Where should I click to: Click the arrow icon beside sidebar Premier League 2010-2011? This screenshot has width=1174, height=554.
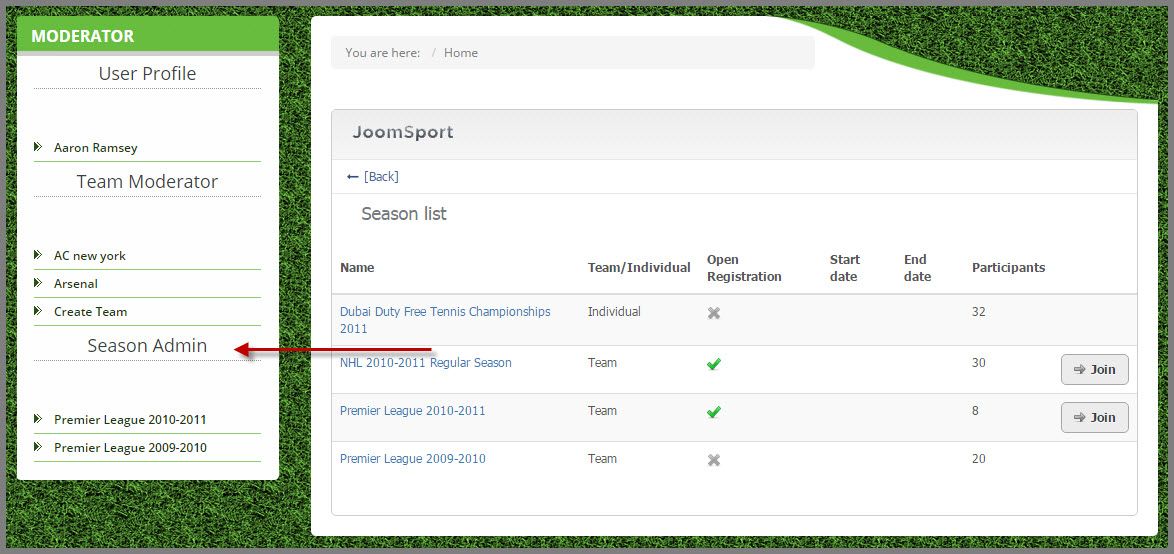point(37,418)
